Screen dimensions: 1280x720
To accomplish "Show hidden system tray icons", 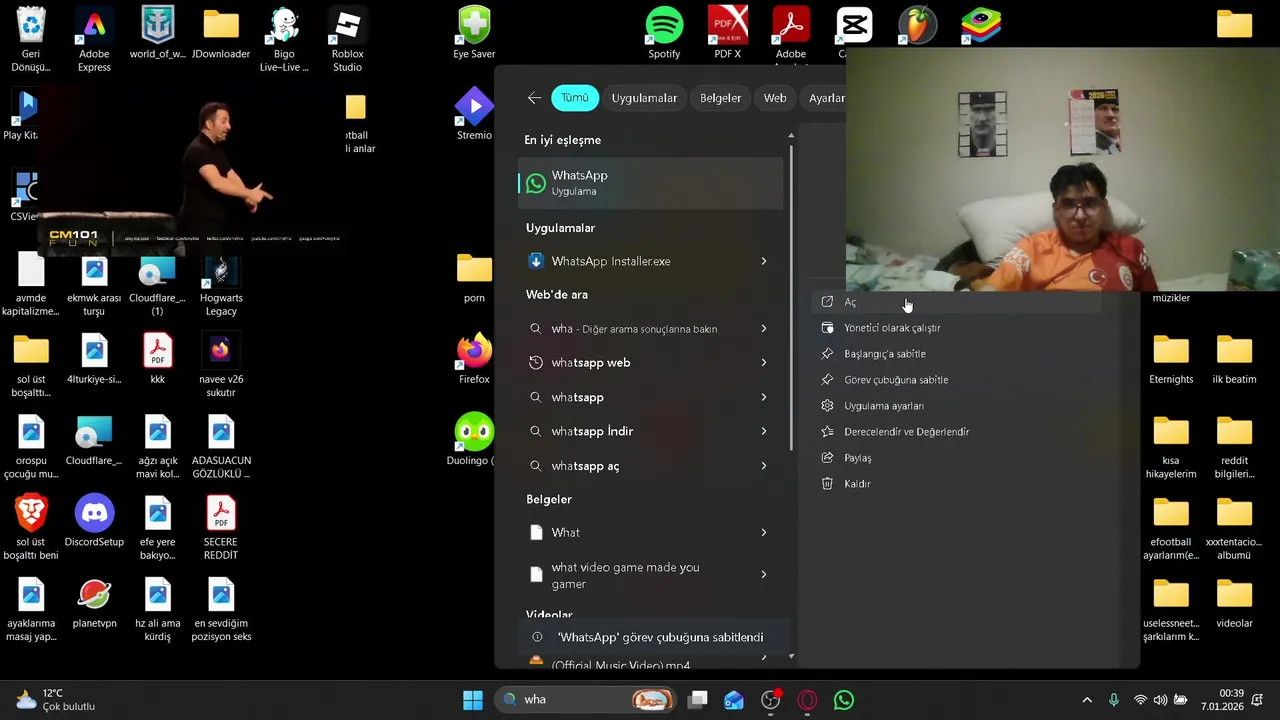I will [1087, 700].
